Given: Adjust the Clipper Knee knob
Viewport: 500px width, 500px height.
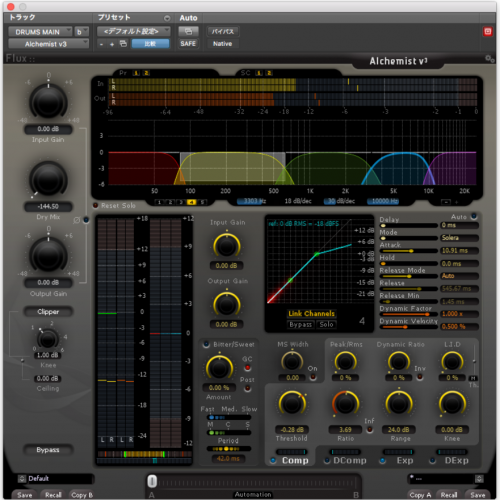Looking at the screenshot, I should pyautogui.click(x=48, y=340).
